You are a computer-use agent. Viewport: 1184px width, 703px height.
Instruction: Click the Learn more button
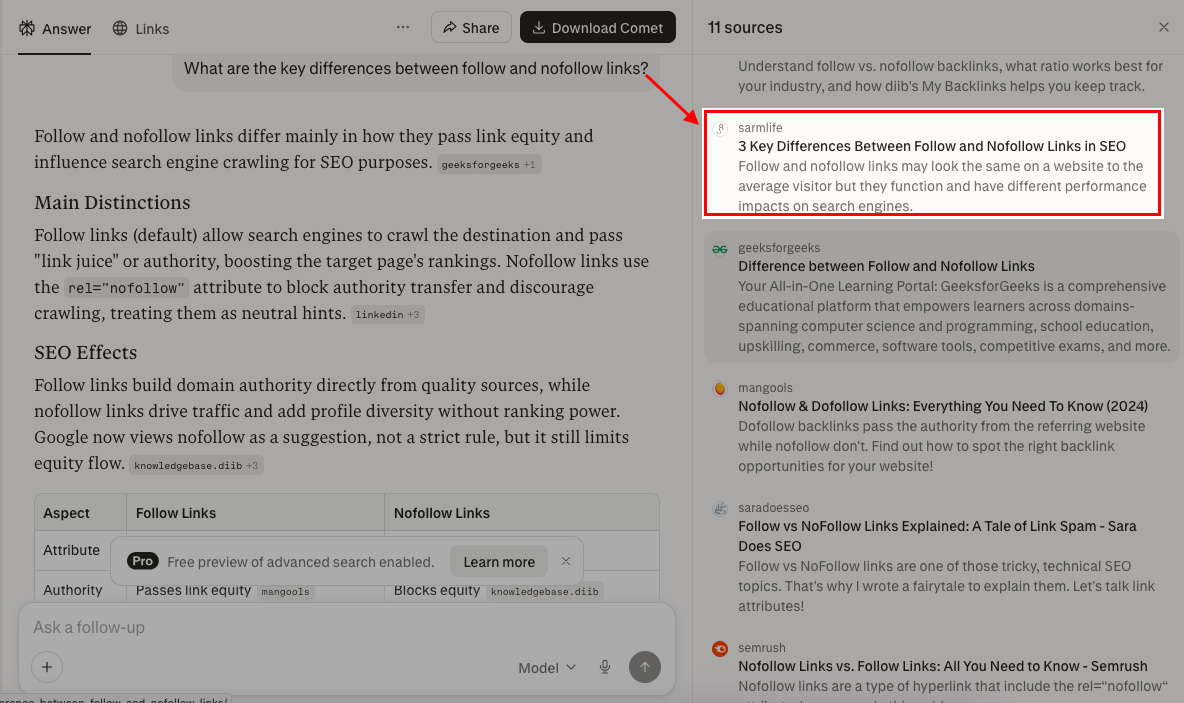point(498,561)
